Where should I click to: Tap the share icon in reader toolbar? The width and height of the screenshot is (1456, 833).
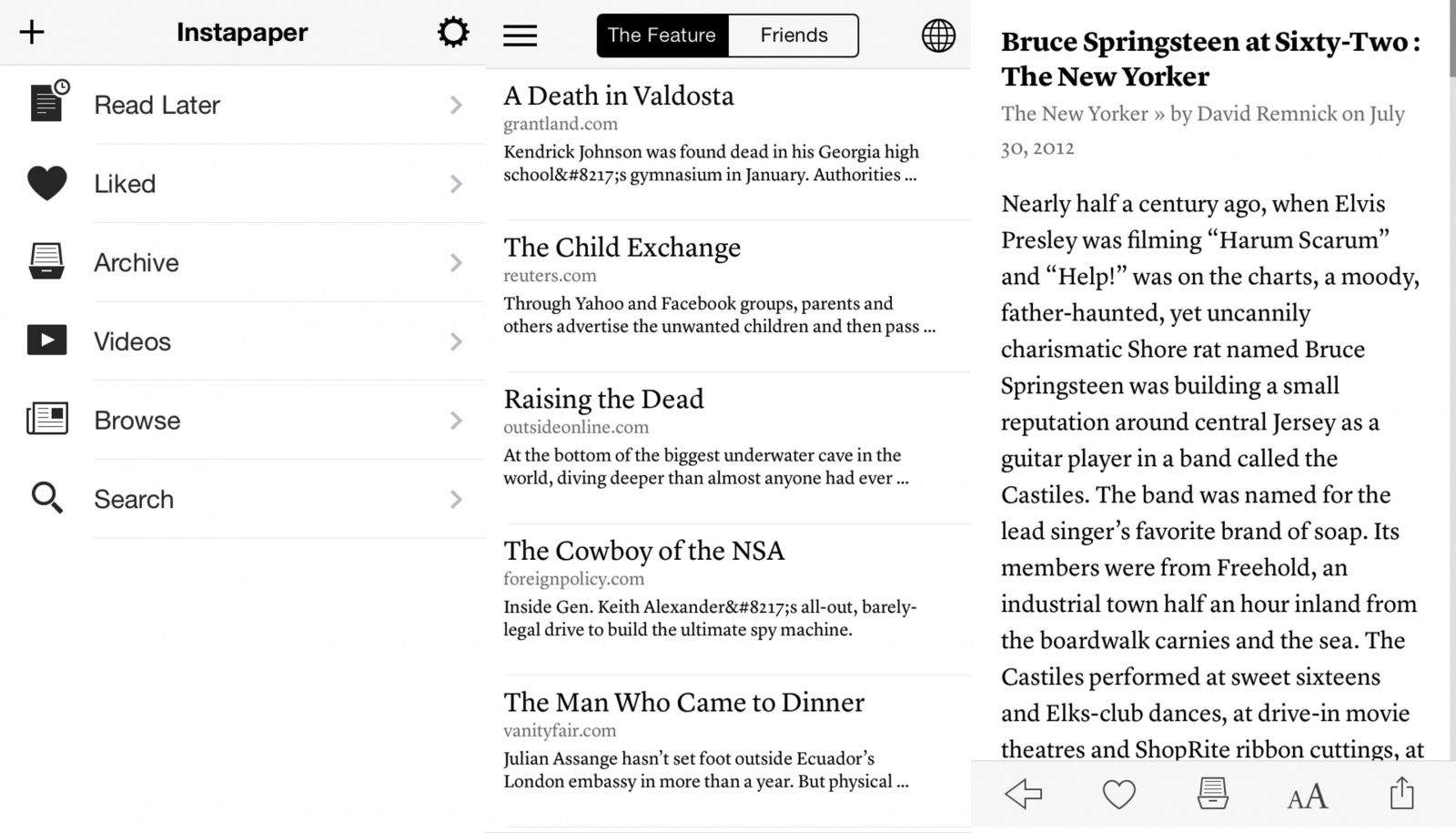click(x=1401, y=794)
